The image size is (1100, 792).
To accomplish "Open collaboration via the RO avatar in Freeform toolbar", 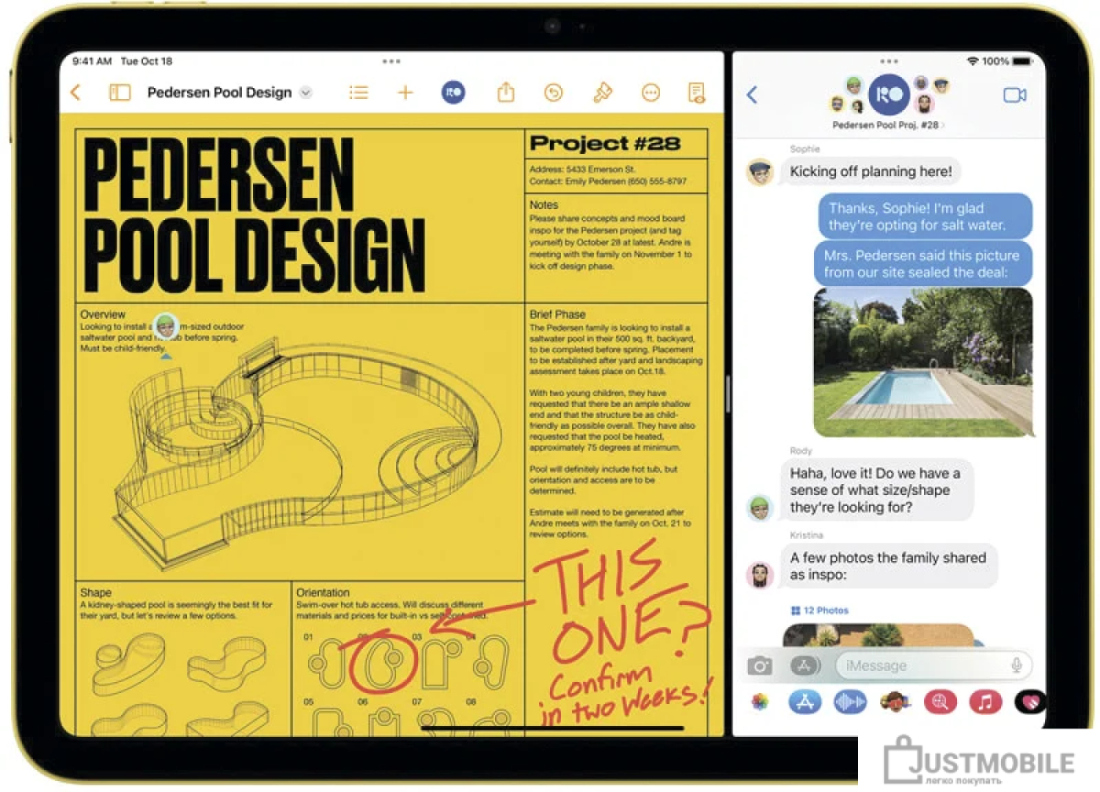I will [453, 93].
